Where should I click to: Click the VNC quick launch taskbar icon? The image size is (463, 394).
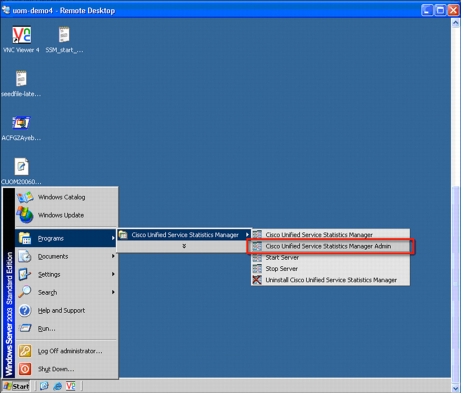(71, 386)
